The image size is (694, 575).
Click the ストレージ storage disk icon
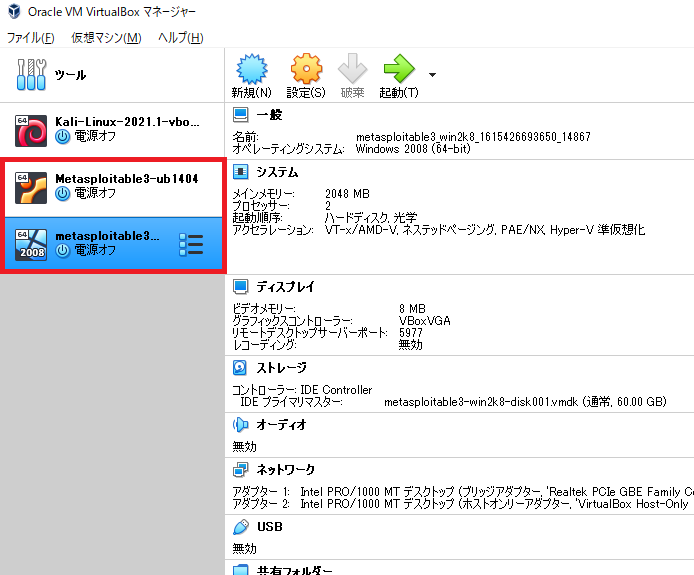pyautogui.click(x=240, y=367)
